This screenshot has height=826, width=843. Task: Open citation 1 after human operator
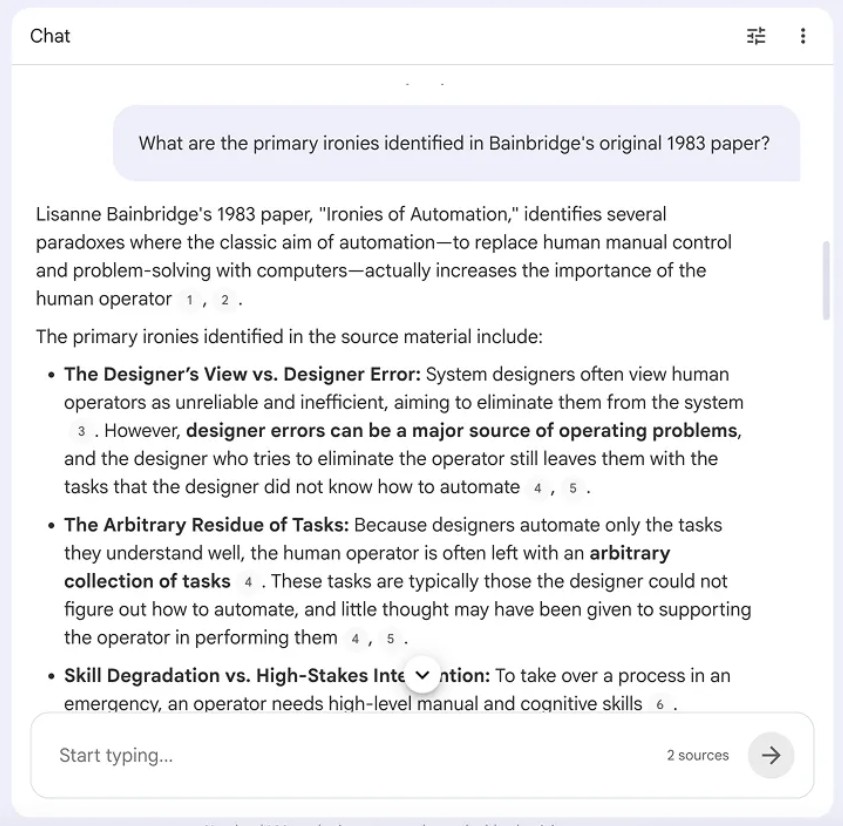189,300
